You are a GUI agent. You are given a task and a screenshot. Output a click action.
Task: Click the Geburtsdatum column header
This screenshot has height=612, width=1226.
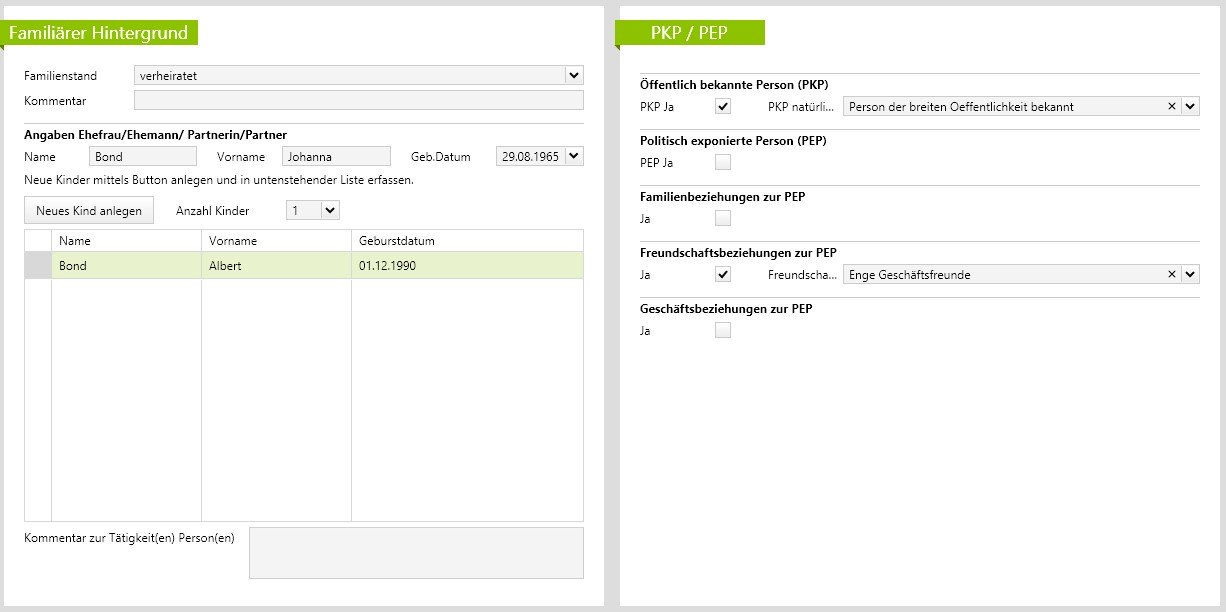pos(466,241)
